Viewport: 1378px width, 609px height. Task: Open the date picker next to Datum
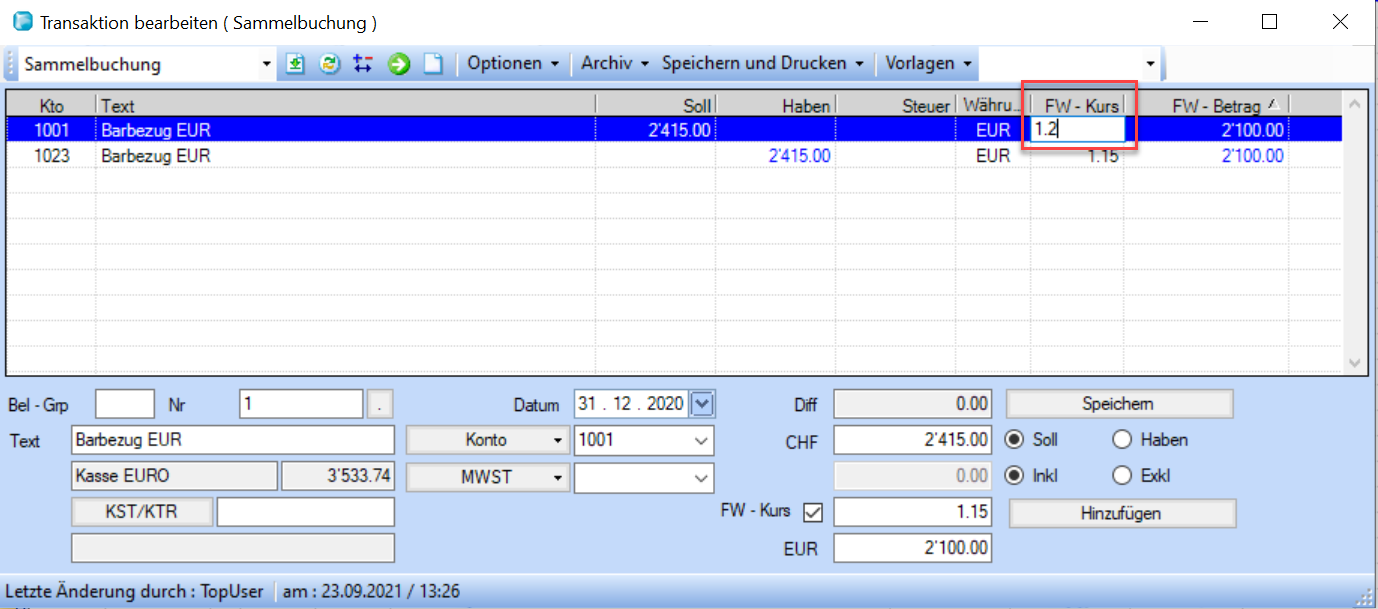coord(703,404)
